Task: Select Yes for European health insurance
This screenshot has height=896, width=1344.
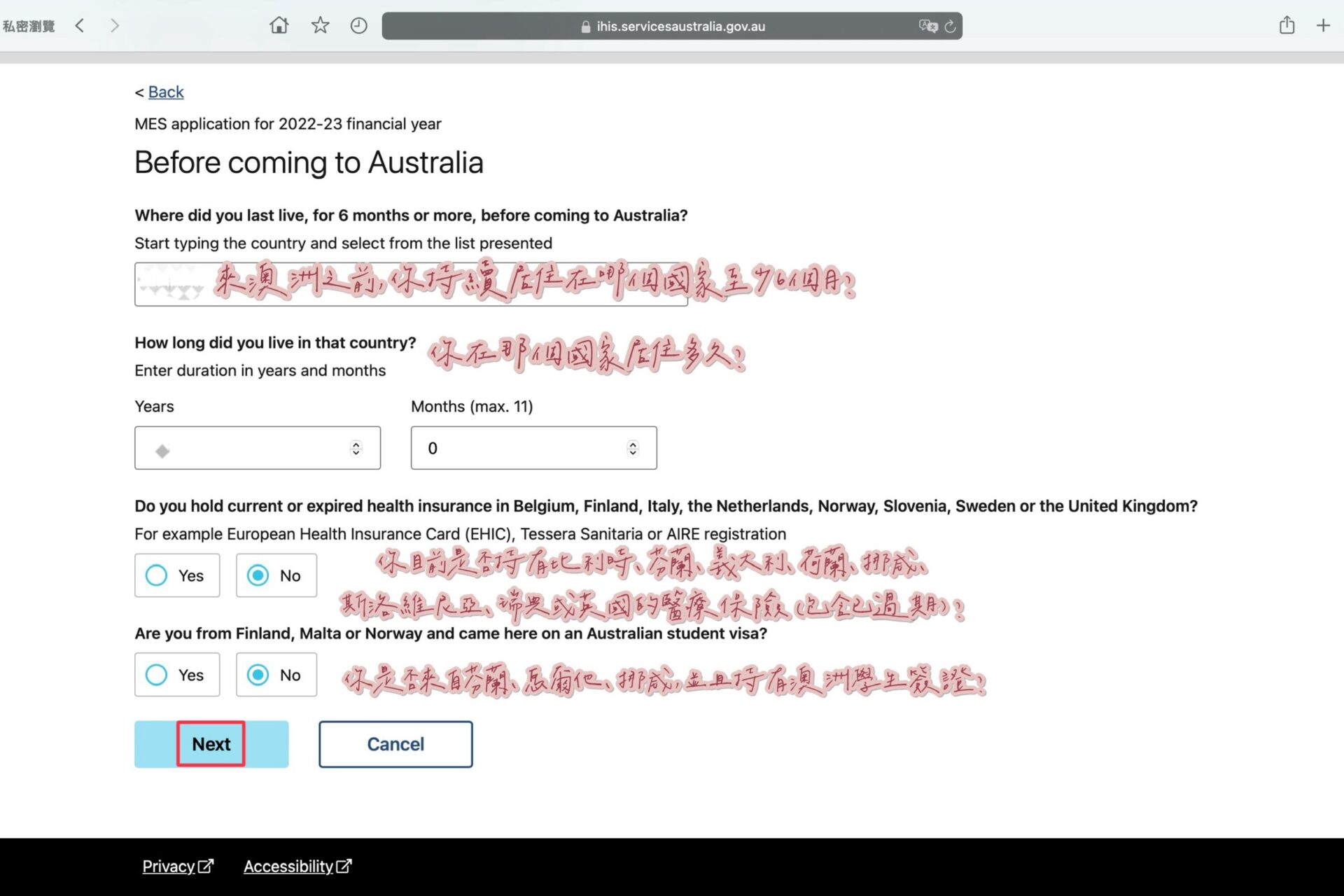Action: click(157, 575)
